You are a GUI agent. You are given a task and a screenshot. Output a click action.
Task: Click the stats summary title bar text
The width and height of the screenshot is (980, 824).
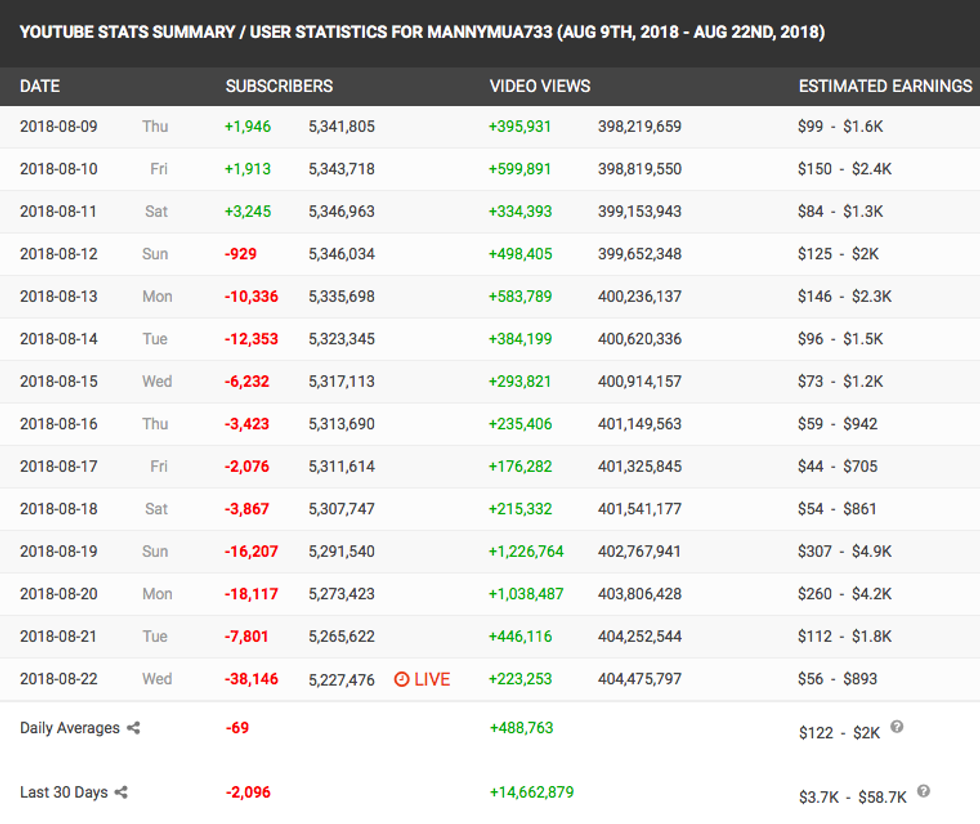pos(422,33)
